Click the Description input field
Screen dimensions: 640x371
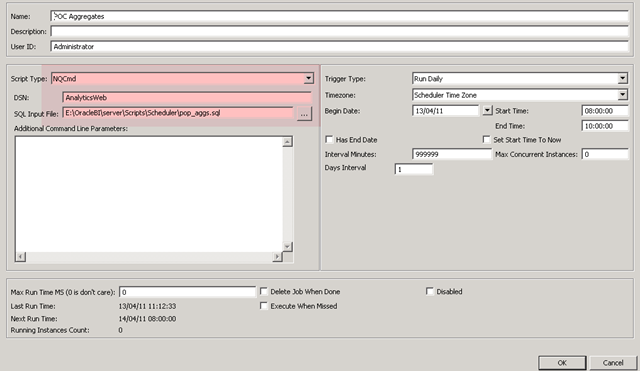coord(340,31)
